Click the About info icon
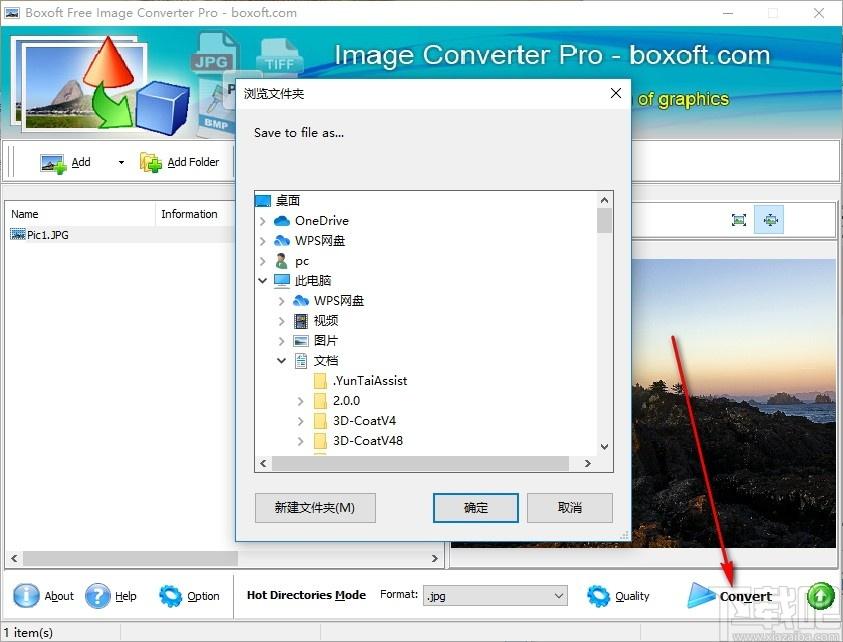 pos(26,596)
